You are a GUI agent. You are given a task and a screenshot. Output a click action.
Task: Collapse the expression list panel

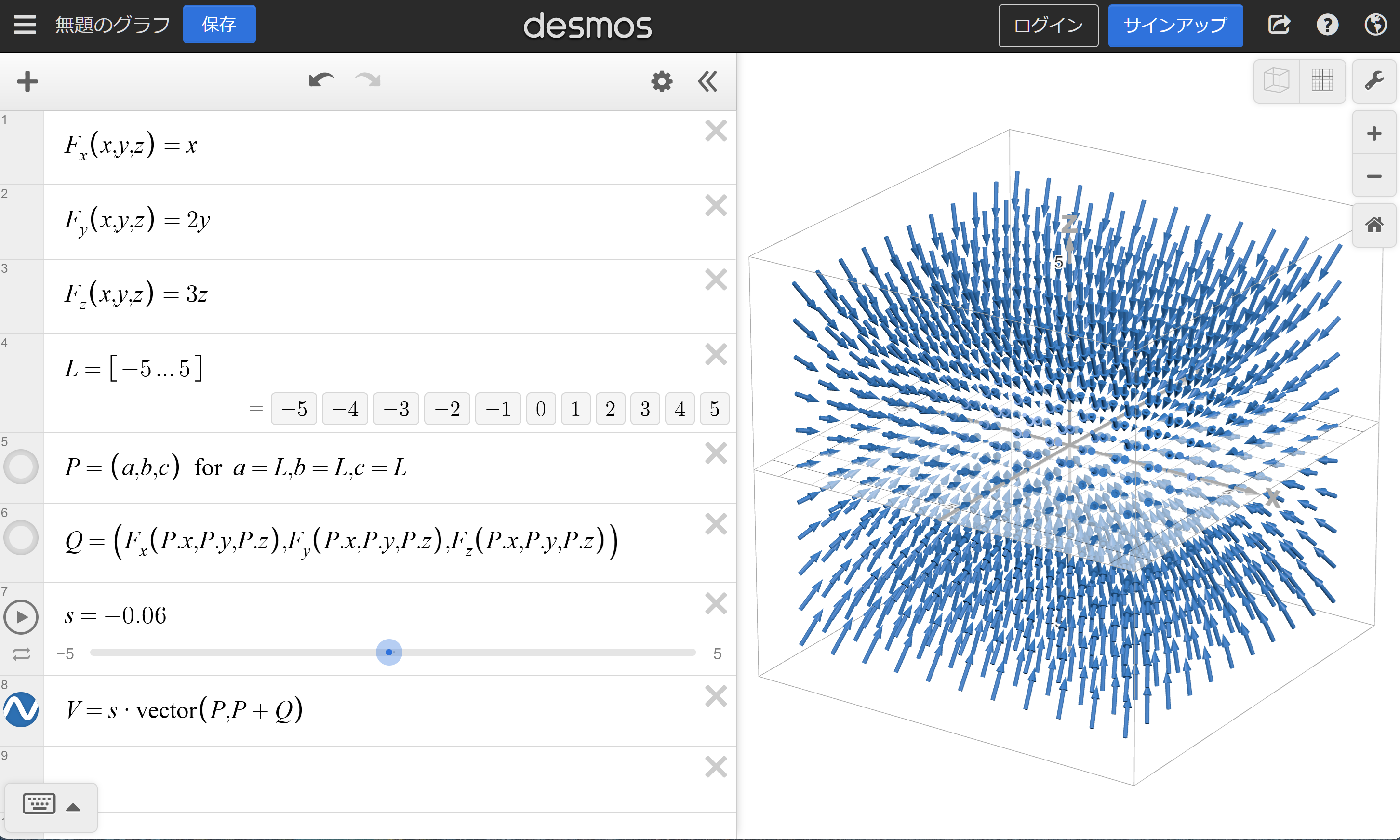tap(707, 81)
